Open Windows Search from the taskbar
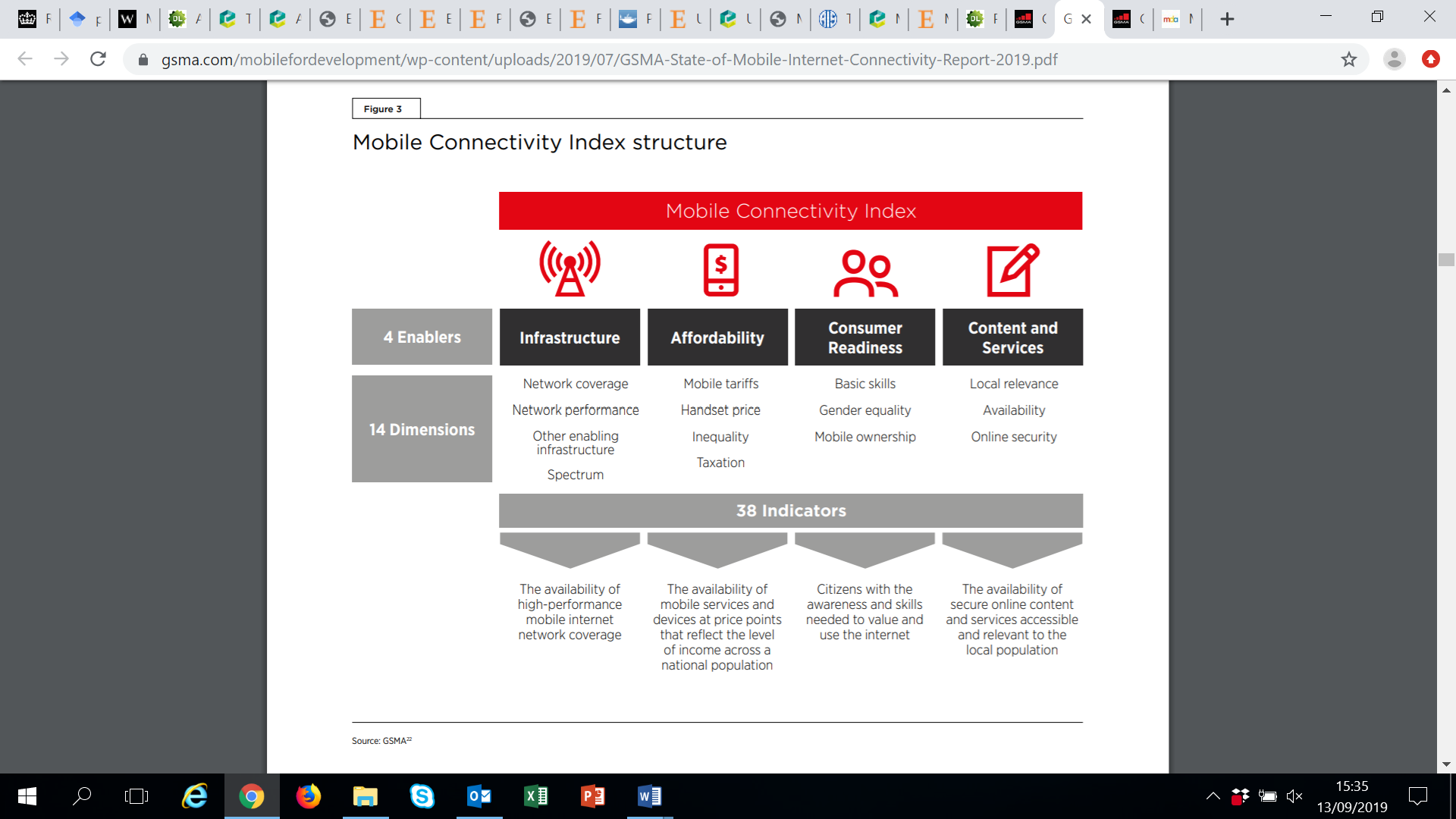 83,796
